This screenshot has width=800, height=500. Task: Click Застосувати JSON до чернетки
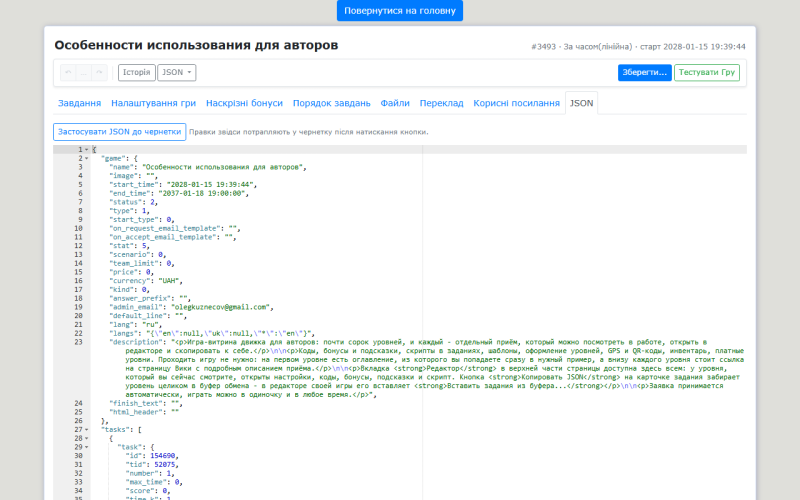pyautogui.click(x=119, y=132)
